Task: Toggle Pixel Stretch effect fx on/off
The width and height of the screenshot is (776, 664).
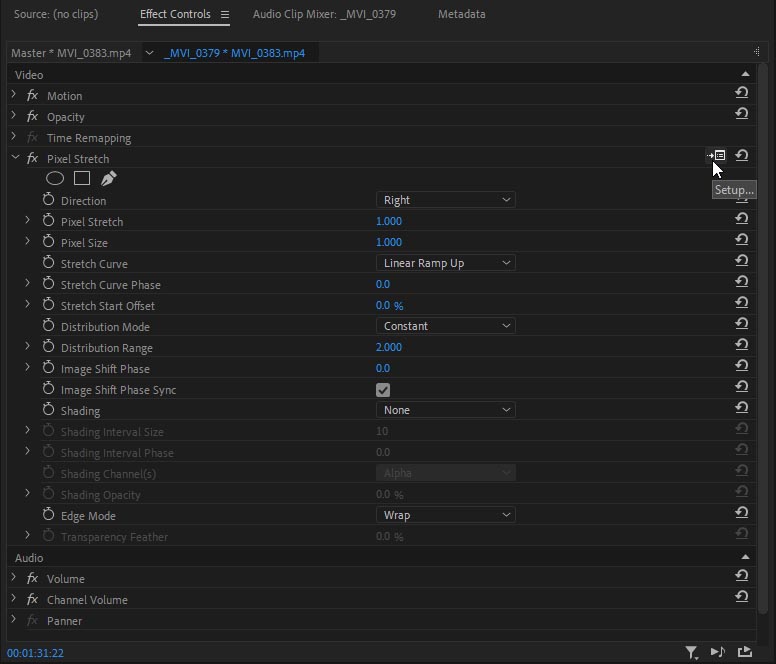Action: click(x=32, y=158)
